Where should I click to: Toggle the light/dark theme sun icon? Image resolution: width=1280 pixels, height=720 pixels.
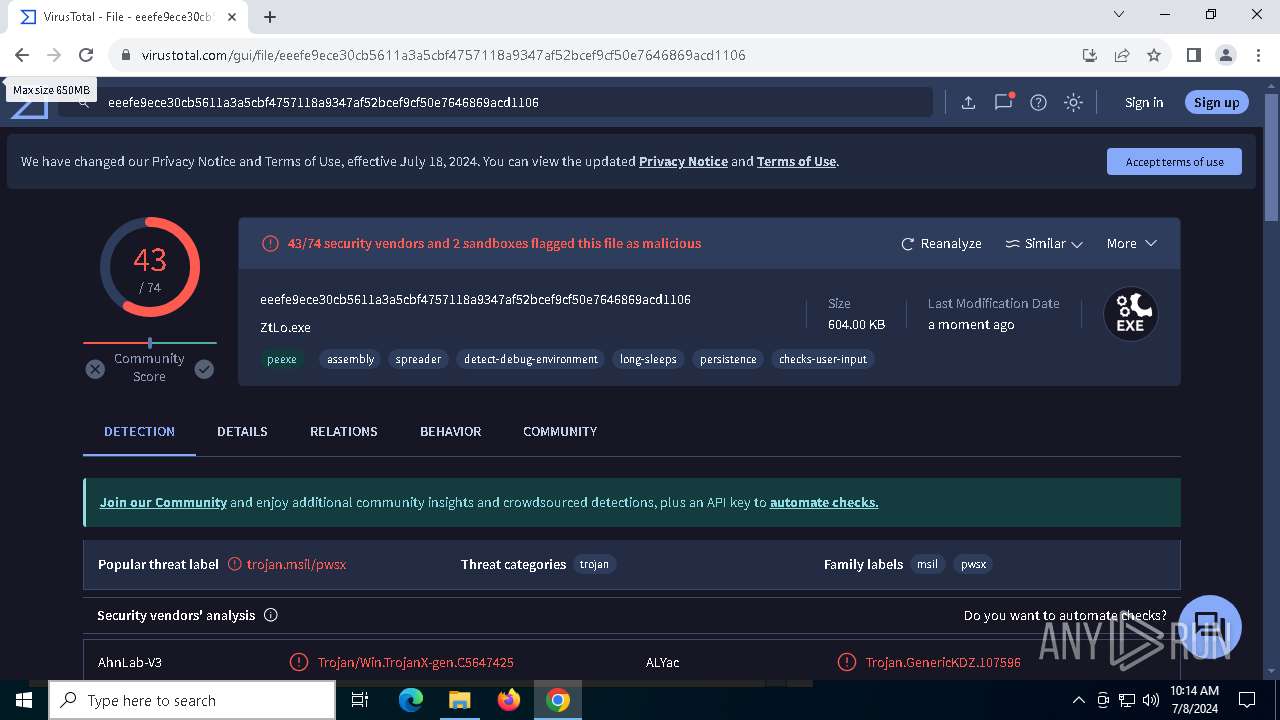[x=1073, y=102]
